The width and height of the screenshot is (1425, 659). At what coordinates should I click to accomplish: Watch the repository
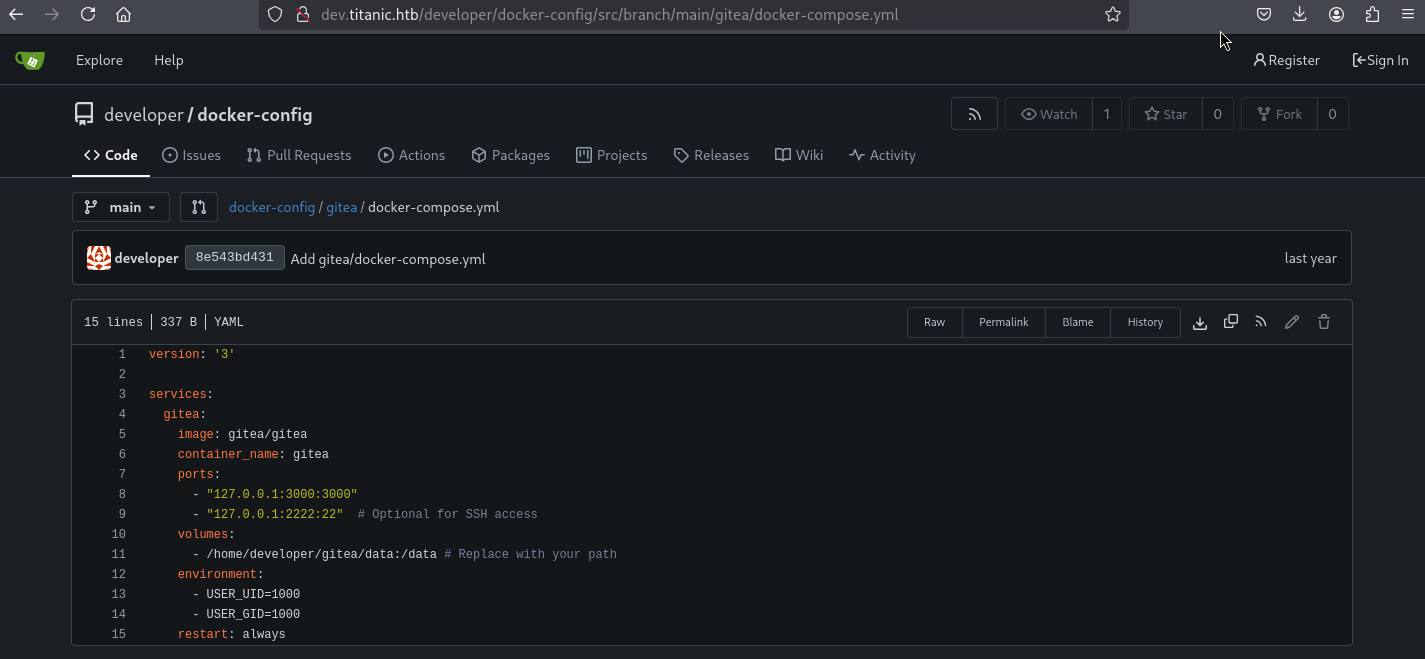(1049, 114)
